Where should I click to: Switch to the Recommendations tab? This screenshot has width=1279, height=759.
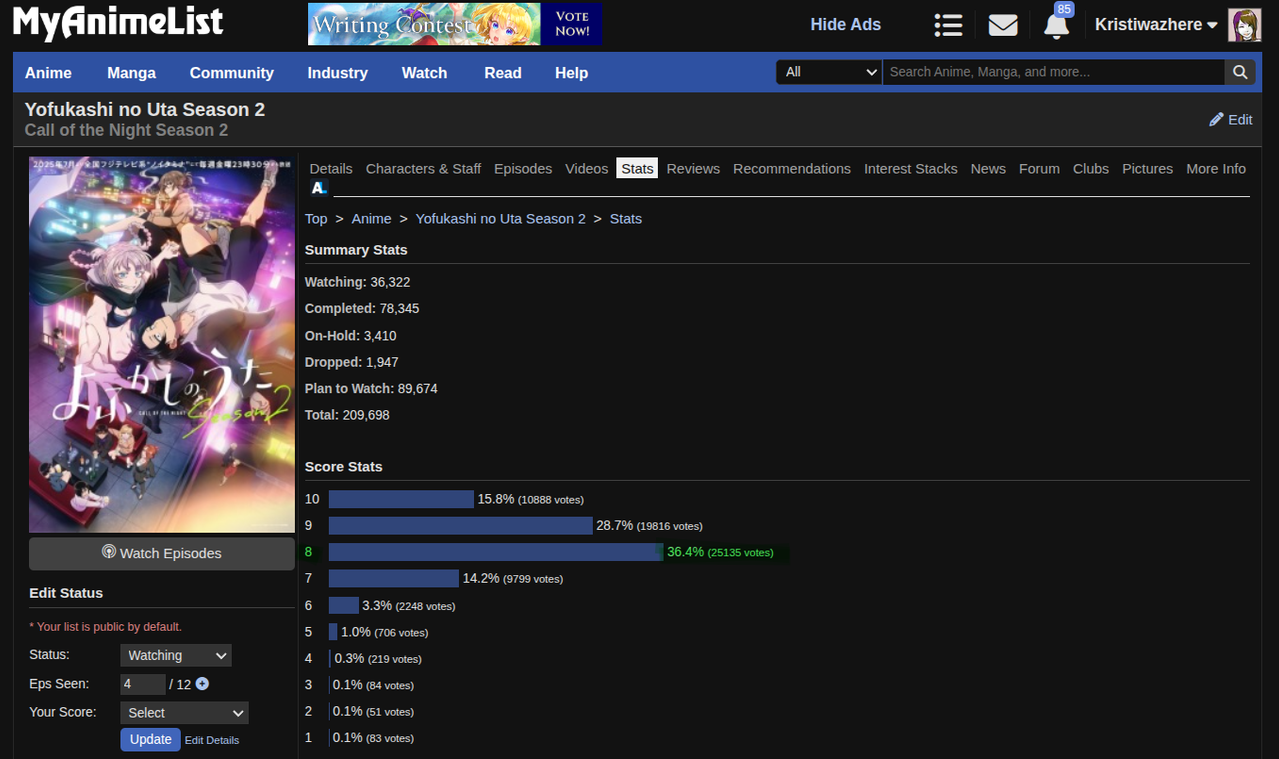tap(792, 168)
